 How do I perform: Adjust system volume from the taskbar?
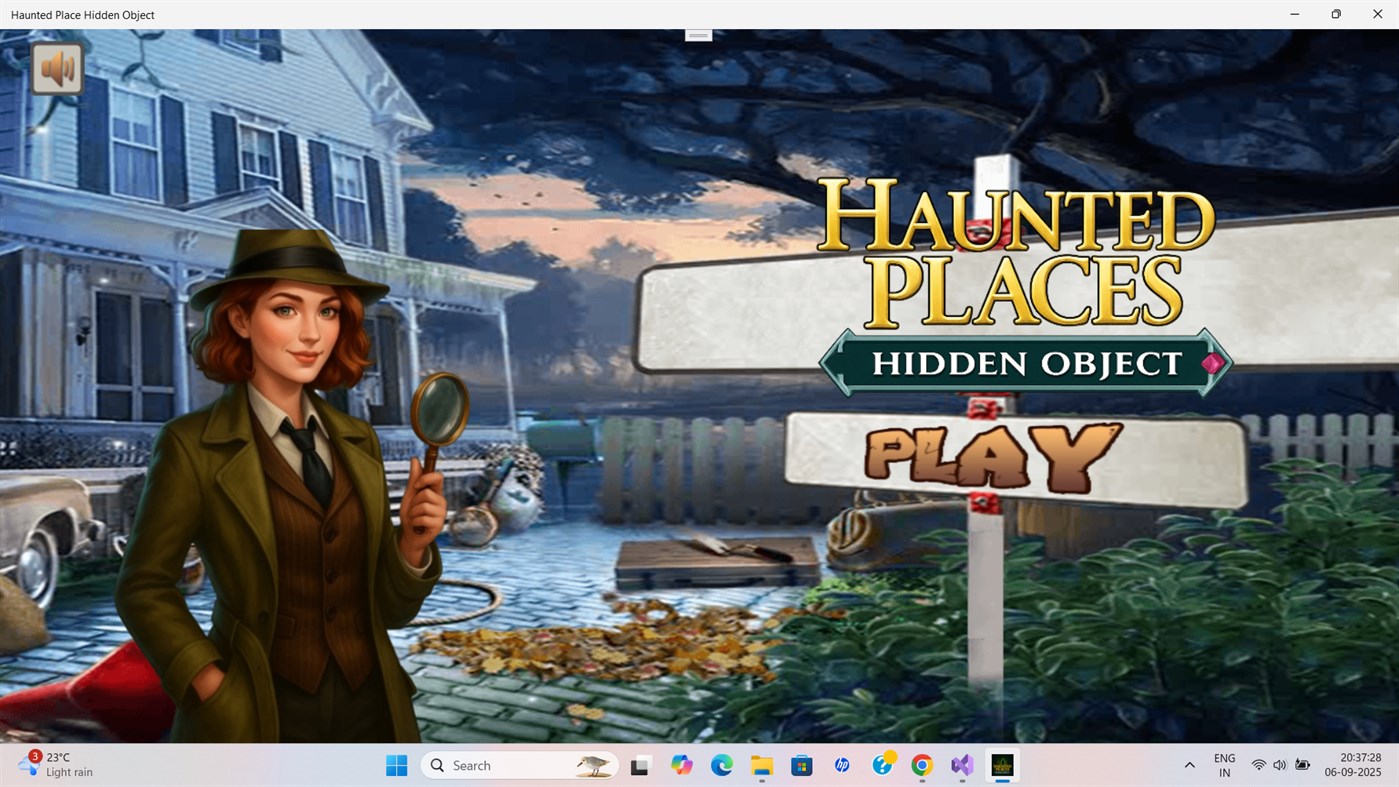coord(1279,765)
